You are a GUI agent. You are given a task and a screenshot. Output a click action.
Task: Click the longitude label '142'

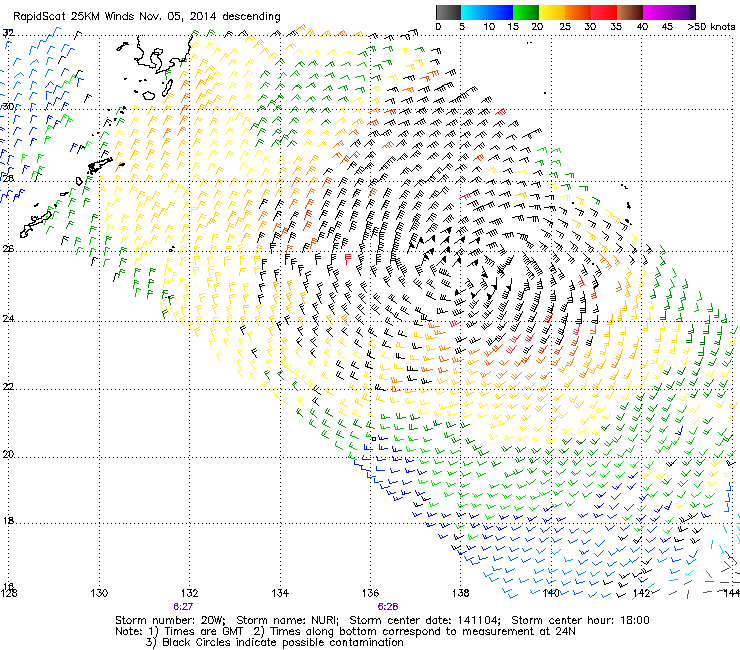(641, 593)
